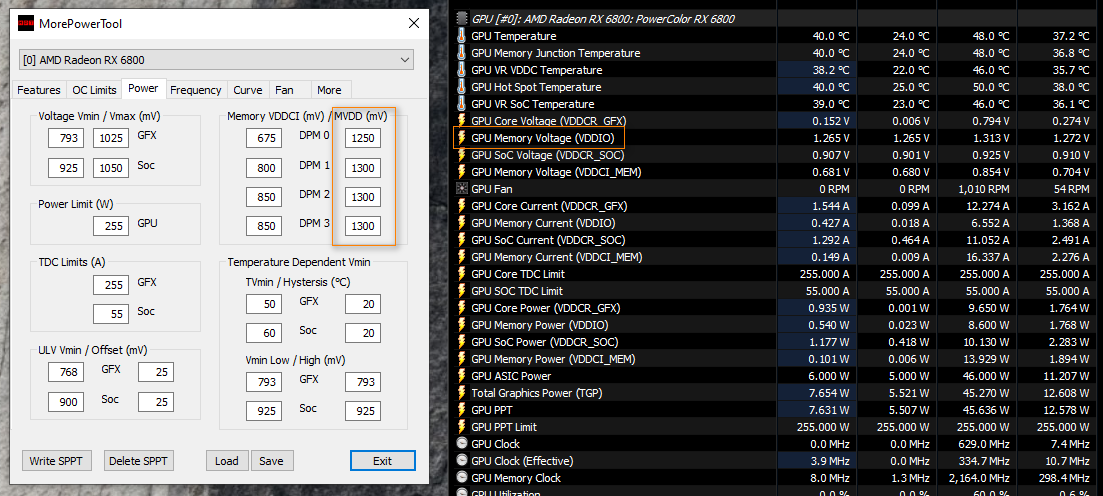Click Total Graphics Power average 12.608 W

[1066, 393]
